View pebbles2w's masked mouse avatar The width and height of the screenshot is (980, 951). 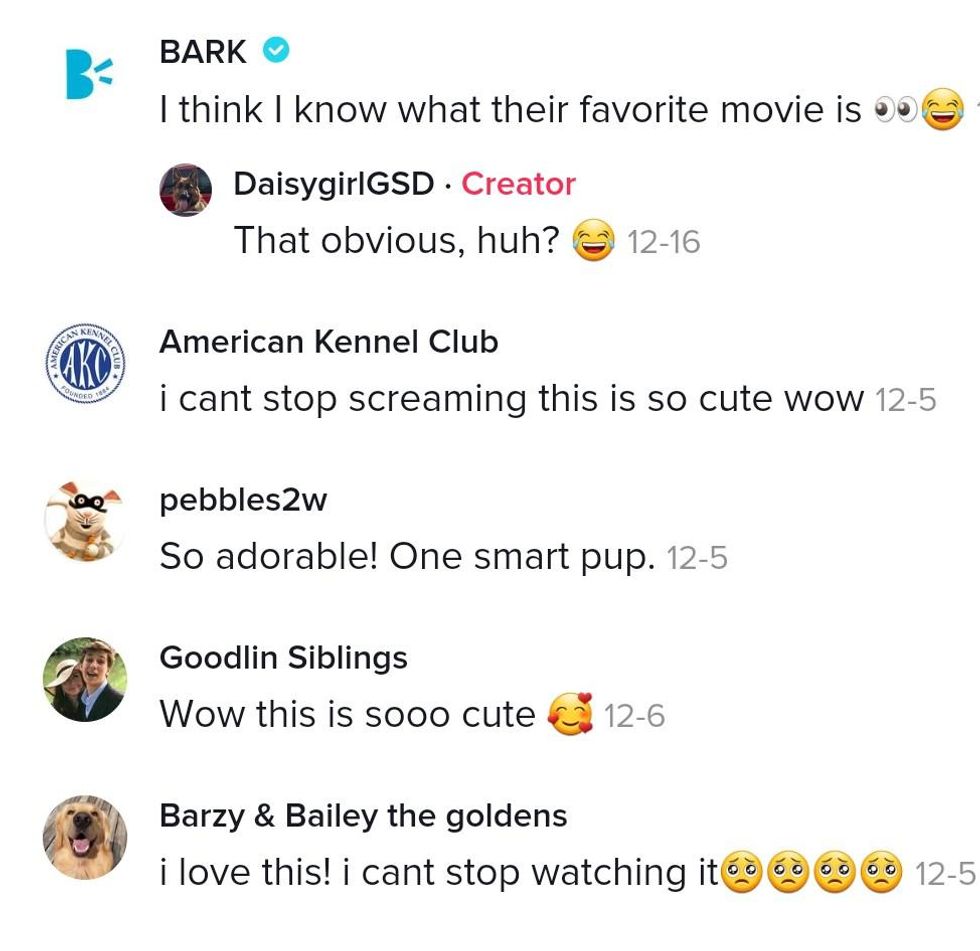pos(85,522)
